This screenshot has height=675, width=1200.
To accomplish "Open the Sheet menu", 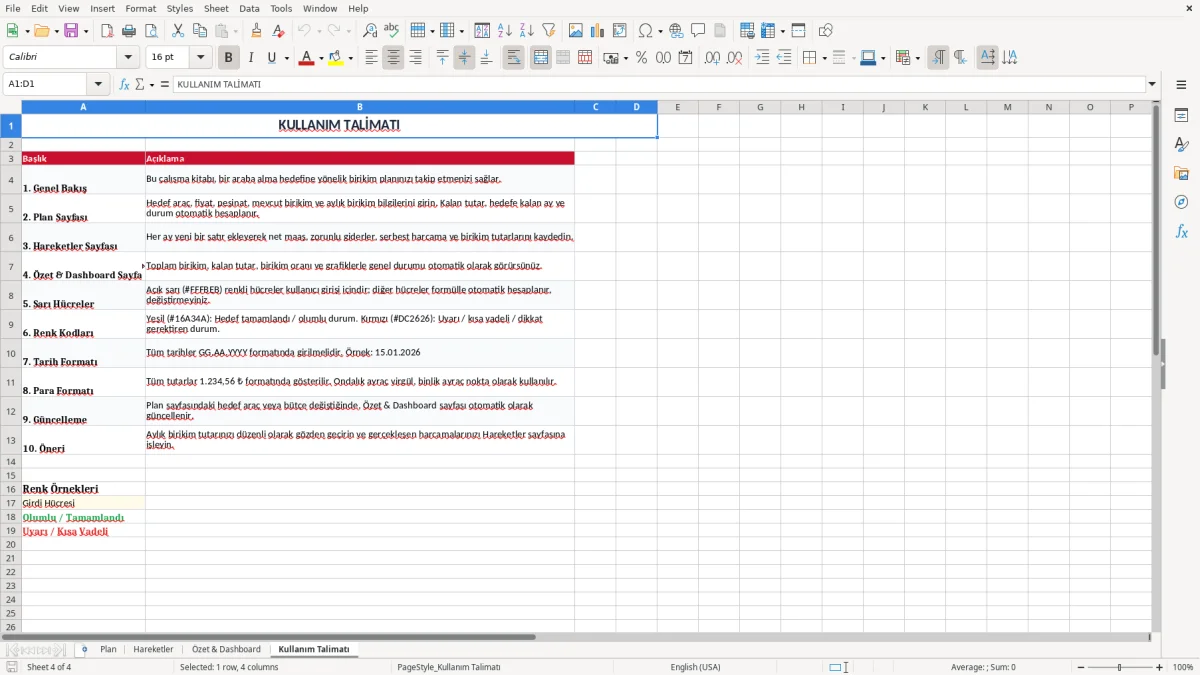I will 216,8.
